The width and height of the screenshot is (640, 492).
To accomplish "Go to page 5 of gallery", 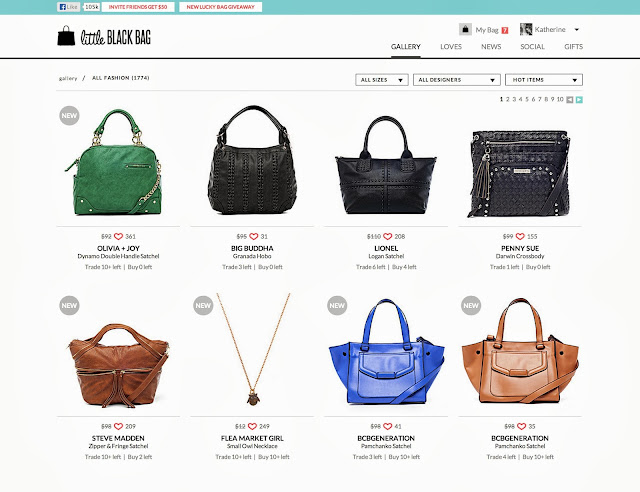I will (527, 99).
